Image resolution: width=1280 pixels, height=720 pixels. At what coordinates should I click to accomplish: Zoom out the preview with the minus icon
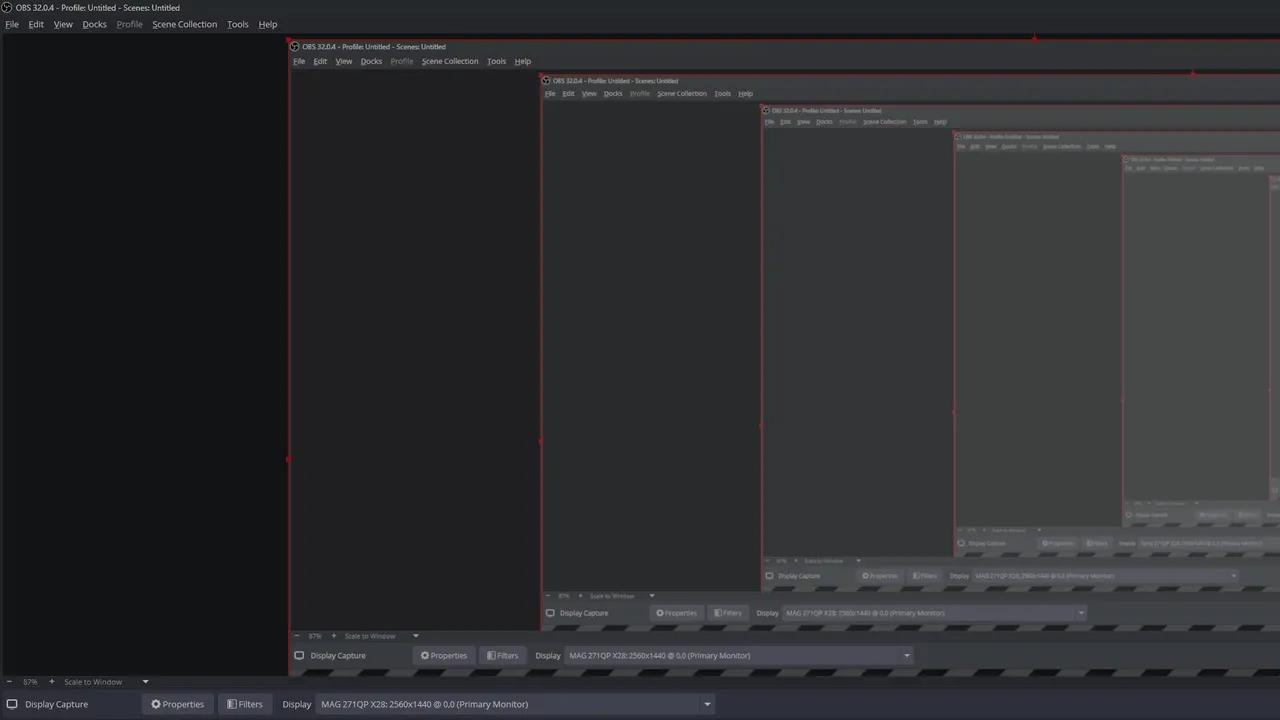pyautogui.click(x=9, y=682)
